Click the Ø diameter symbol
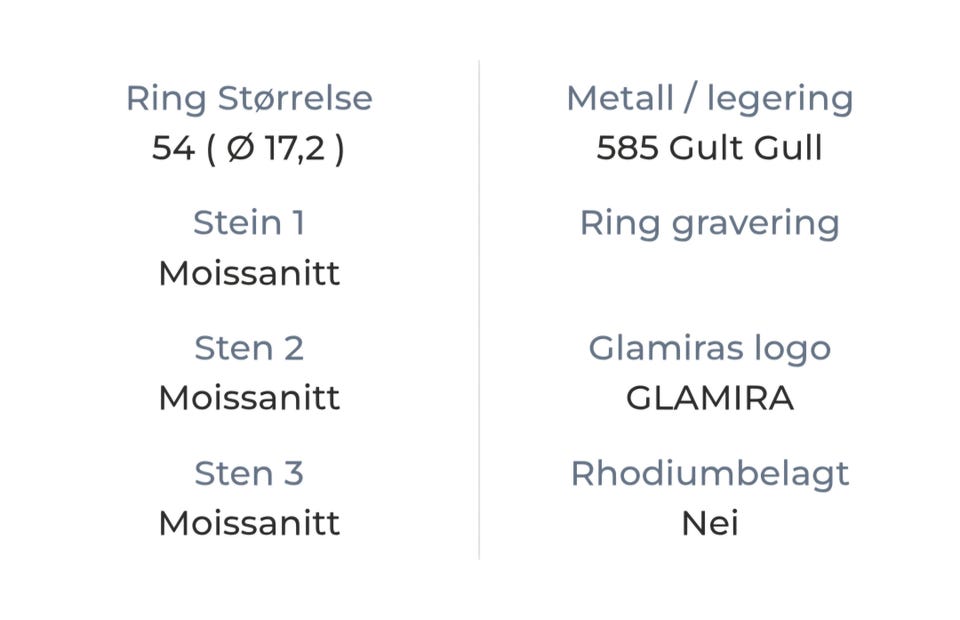 pos(240,148)
